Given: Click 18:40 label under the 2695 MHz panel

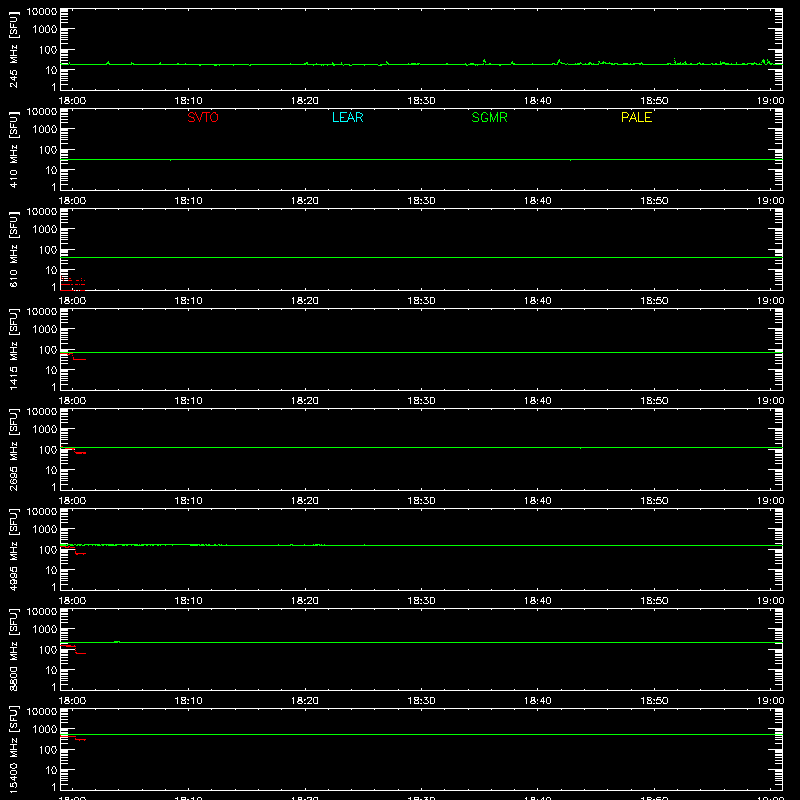Looking at the screenshot, I should point(537,501).
